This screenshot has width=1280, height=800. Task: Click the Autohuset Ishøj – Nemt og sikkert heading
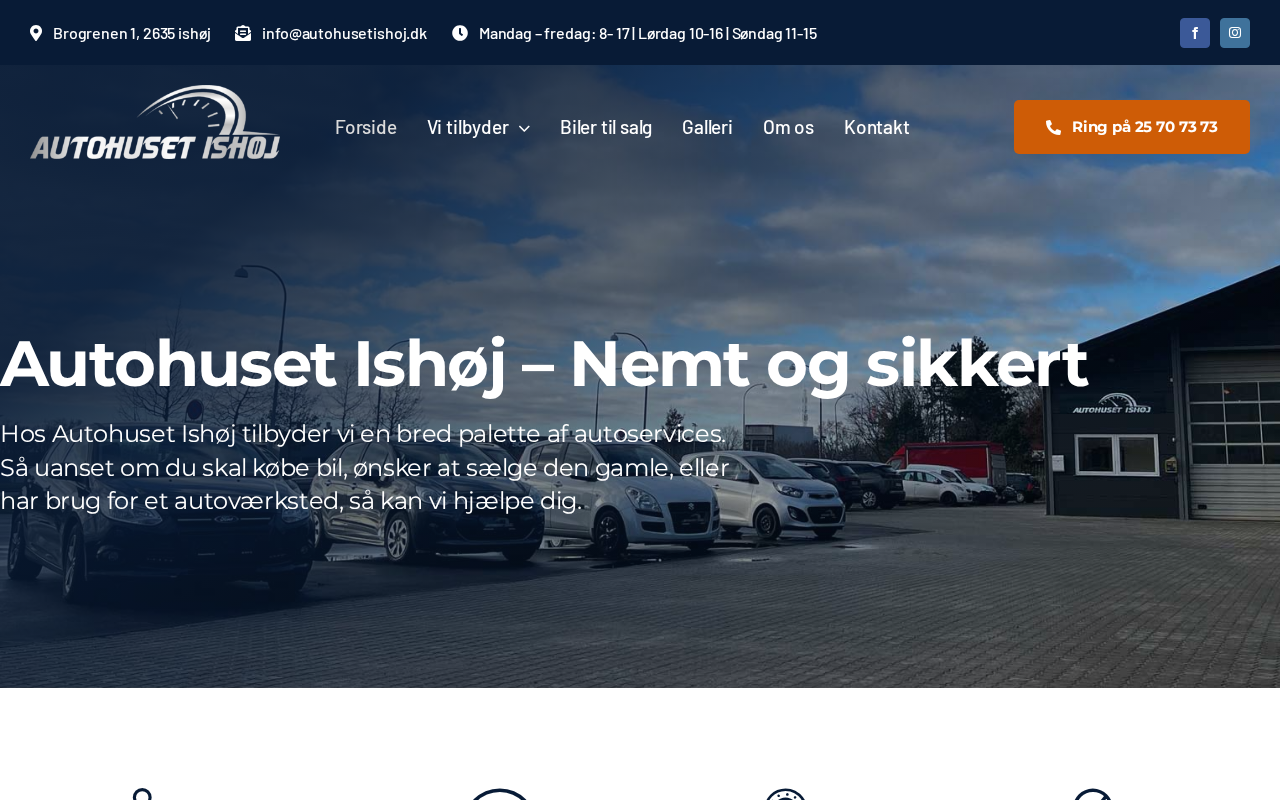click(x=544, y=363)
